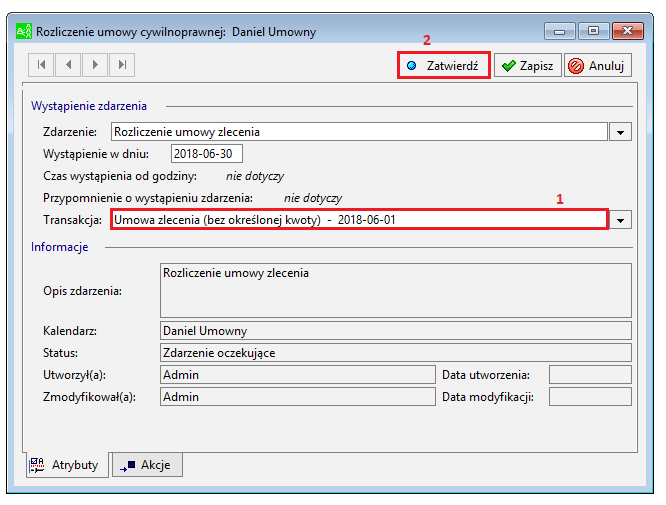Minimize the dialog window

559,31
